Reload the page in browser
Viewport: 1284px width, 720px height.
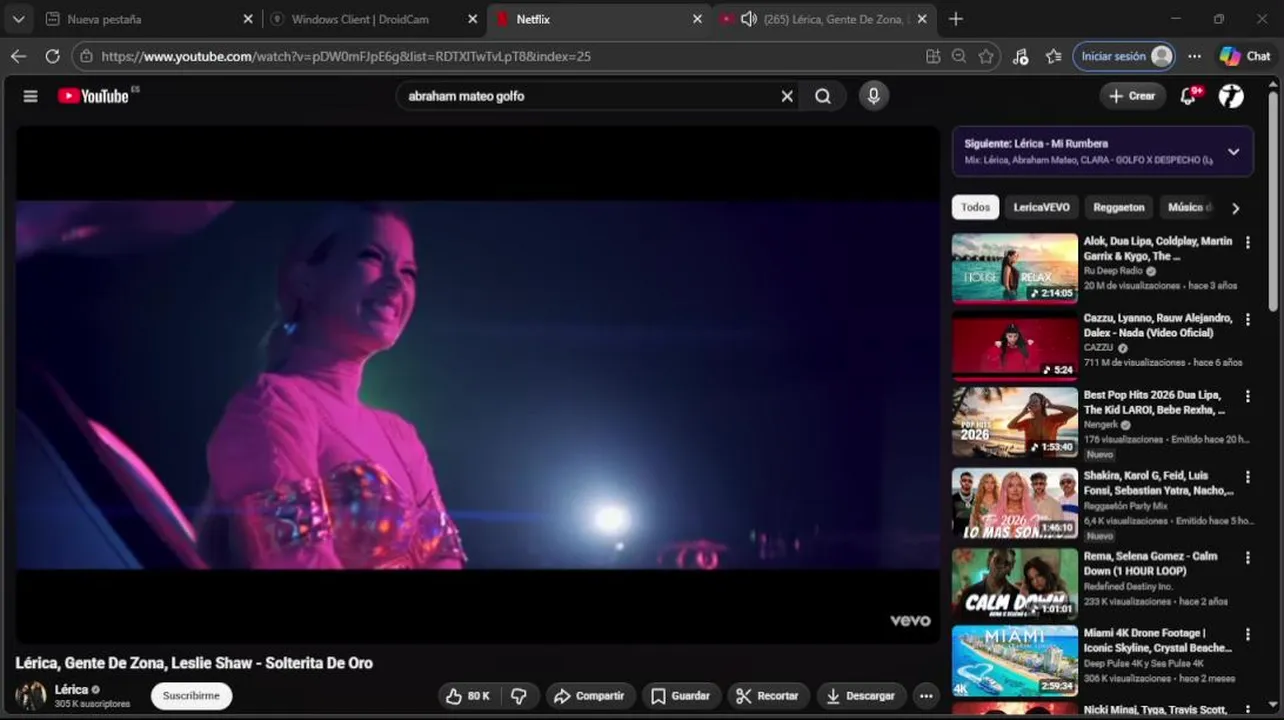tap(52, 56)
